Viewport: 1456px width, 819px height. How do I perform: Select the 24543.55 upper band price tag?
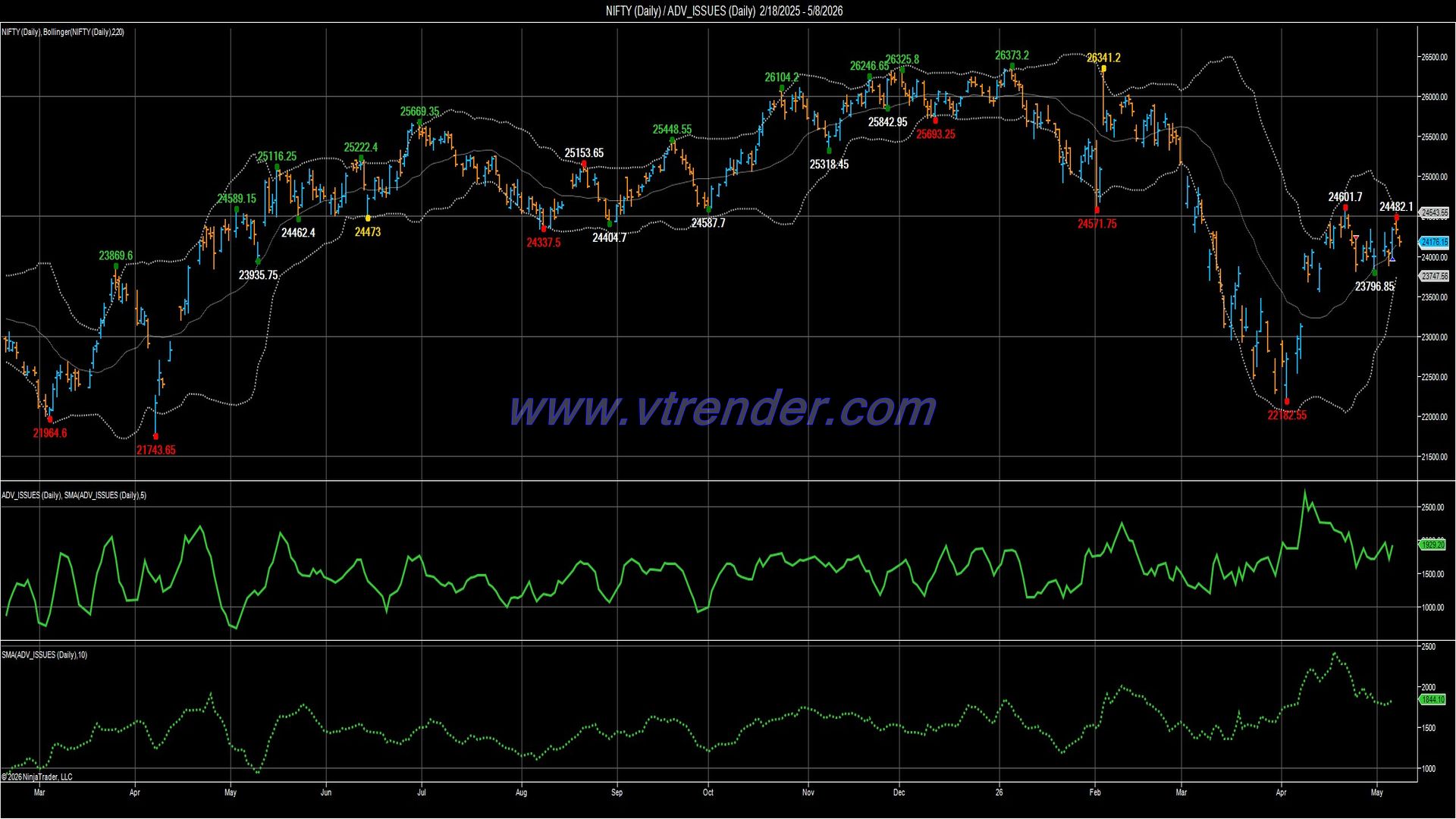click(1434, 213)
